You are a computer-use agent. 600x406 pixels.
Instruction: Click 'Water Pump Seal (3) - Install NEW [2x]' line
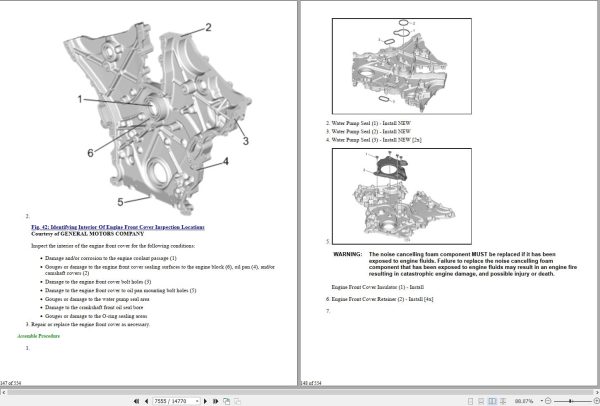pyautogui.click(x=377, y=140)
